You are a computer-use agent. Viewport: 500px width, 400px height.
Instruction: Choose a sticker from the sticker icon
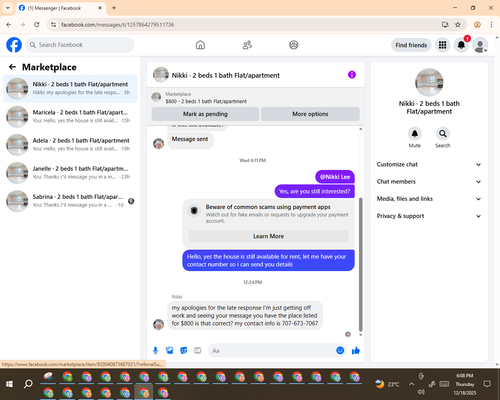(184, 351)
